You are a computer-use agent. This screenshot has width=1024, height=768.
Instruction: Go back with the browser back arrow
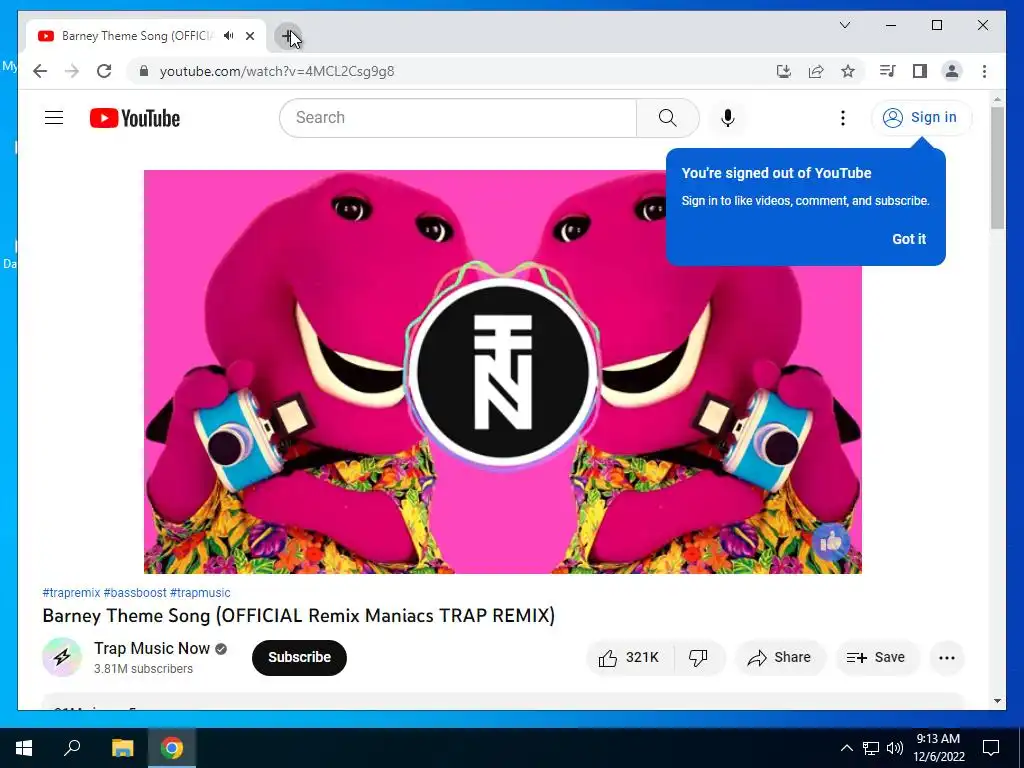point(40,71)
